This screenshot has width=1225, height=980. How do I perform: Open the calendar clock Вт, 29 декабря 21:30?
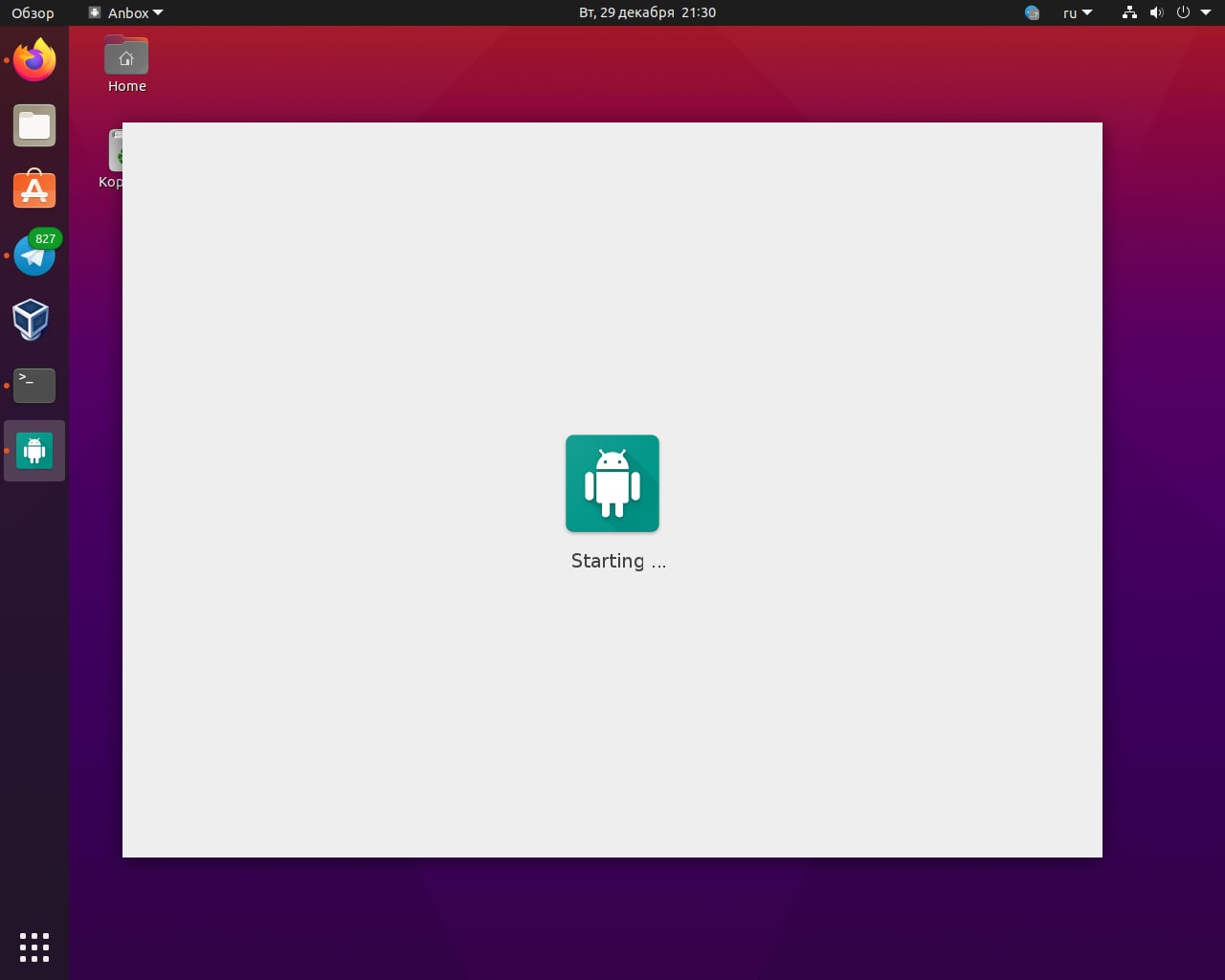(x=647, y=12)
